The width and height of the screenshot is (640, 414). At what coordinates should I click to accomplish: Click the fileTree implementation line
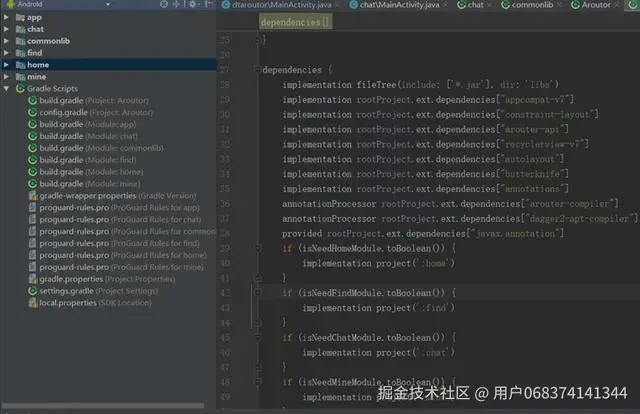(420, 85)
